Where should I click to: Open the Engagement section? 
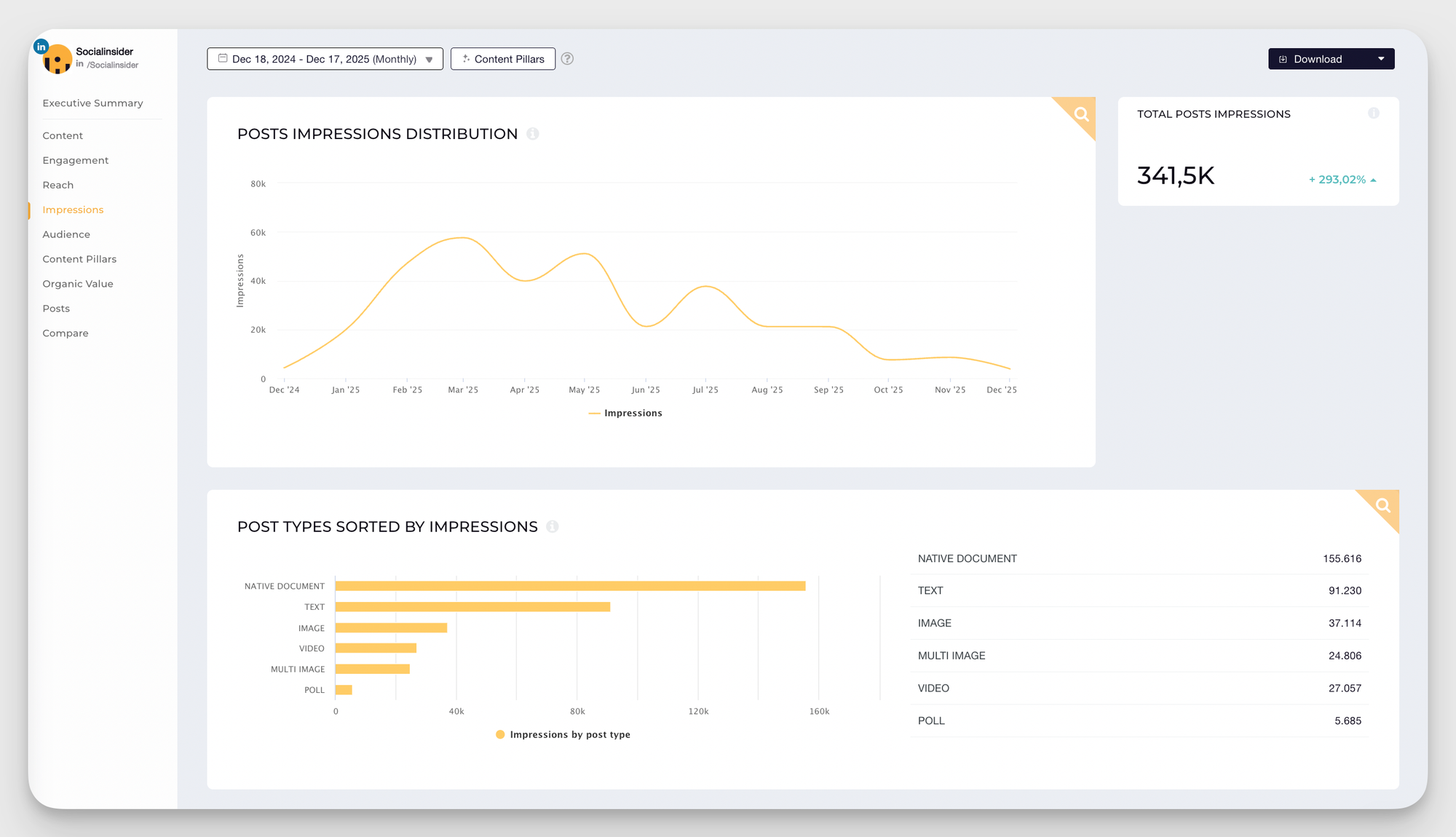pos(75,160)
